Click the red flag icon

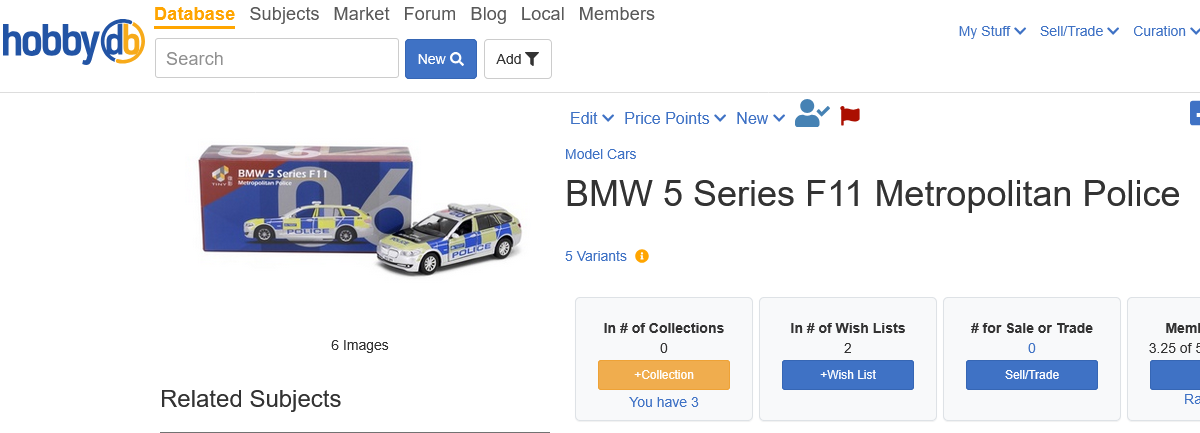tap(850, 116)
